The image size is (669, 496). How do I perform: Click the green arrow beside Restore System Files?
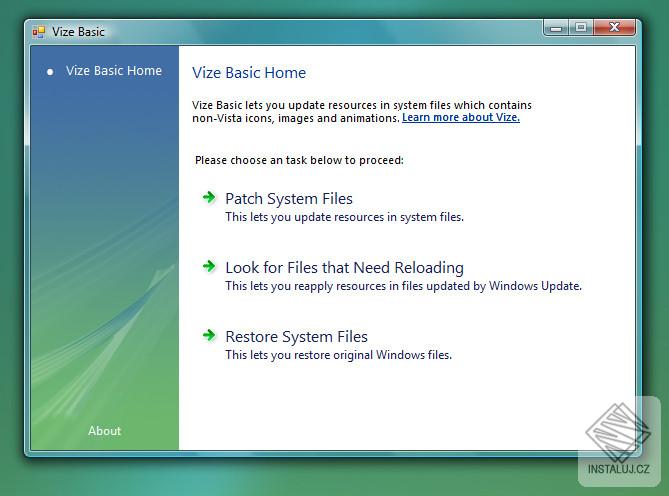pyautogui.click(x=209, y=336)
